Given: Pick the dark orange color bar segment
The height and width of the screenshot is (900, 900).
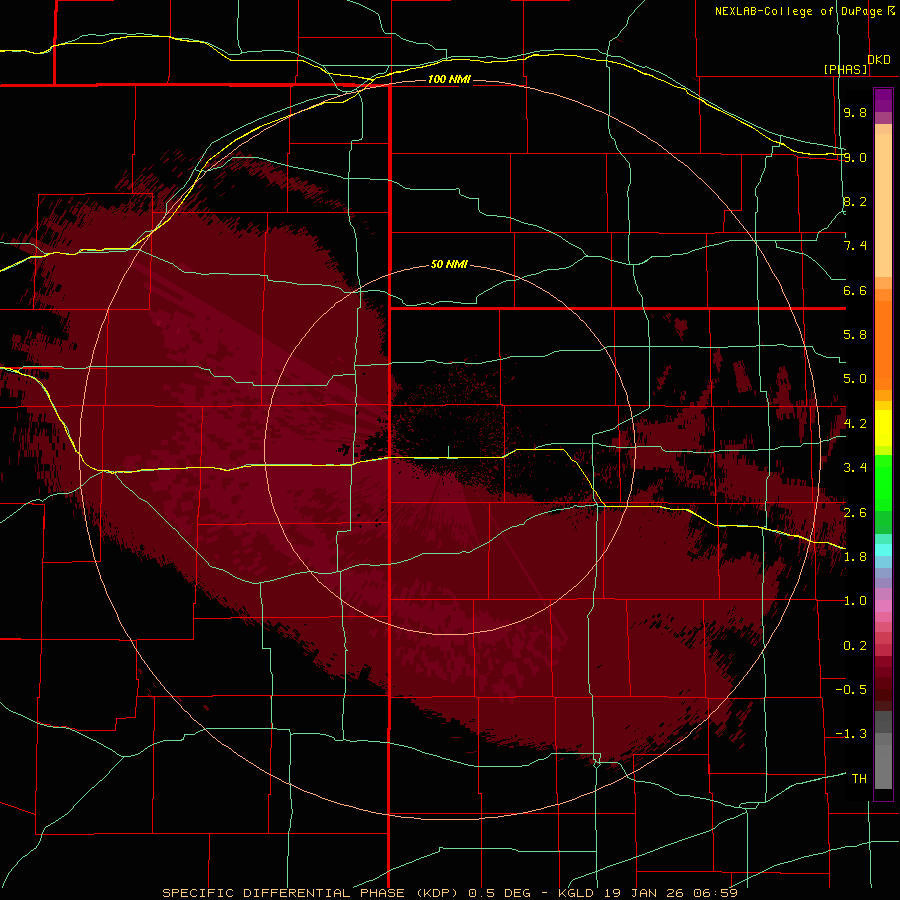Looking at the screenshot, I should tap(883, 346).
